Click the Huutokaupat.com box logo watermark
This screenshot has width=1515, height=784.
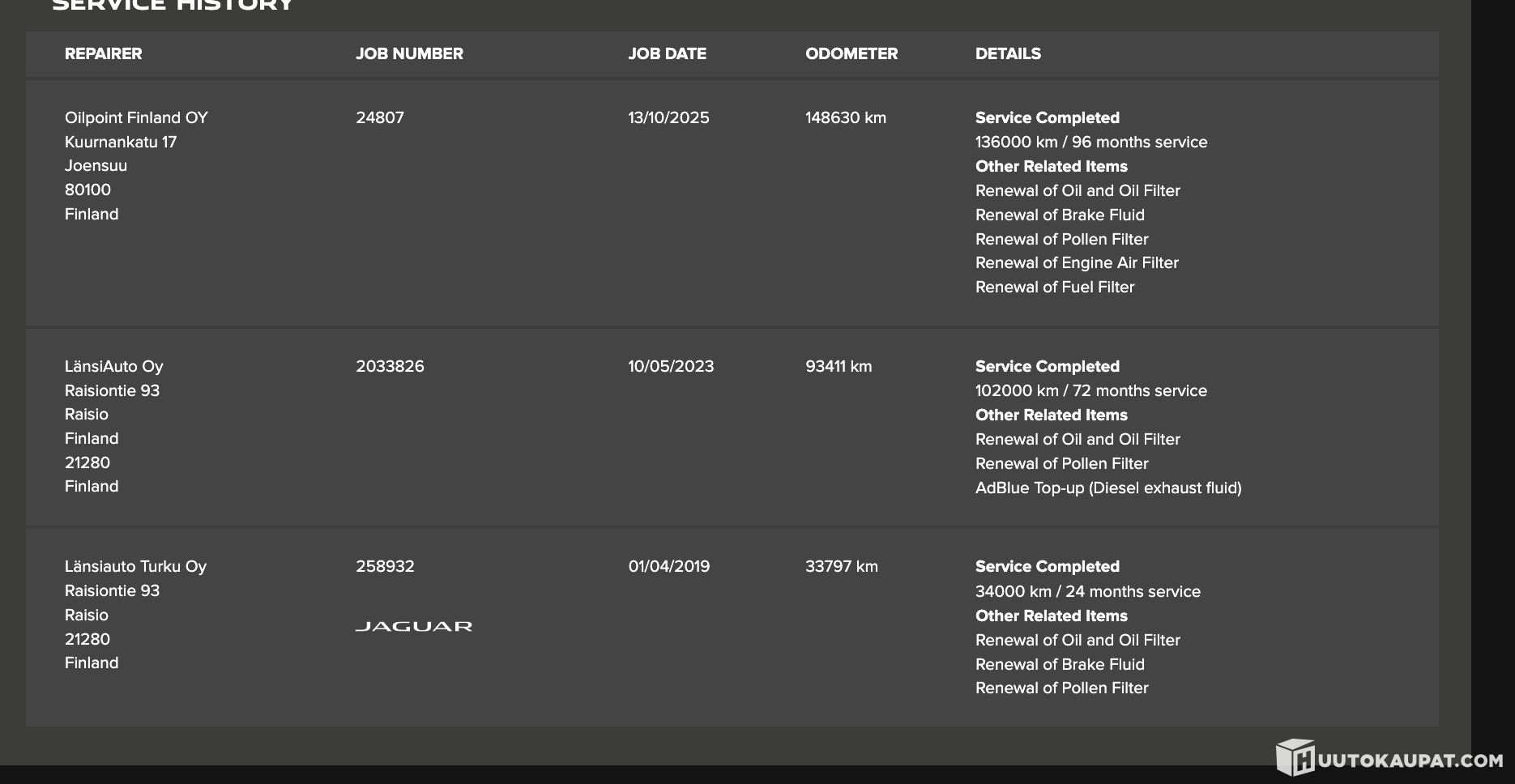[1295, 758]
